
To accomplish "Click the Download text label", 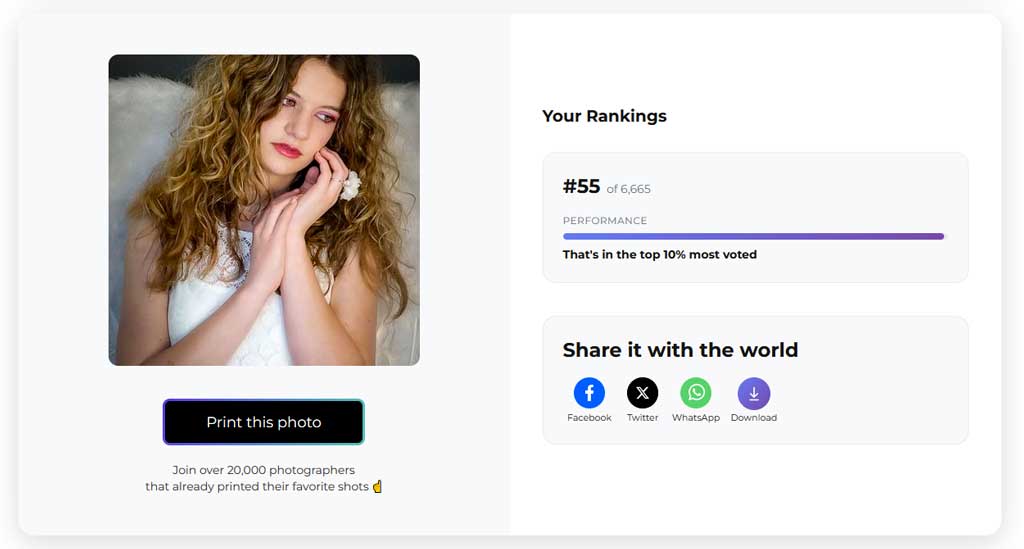I will pyautogui.click(x=753, y=418).
